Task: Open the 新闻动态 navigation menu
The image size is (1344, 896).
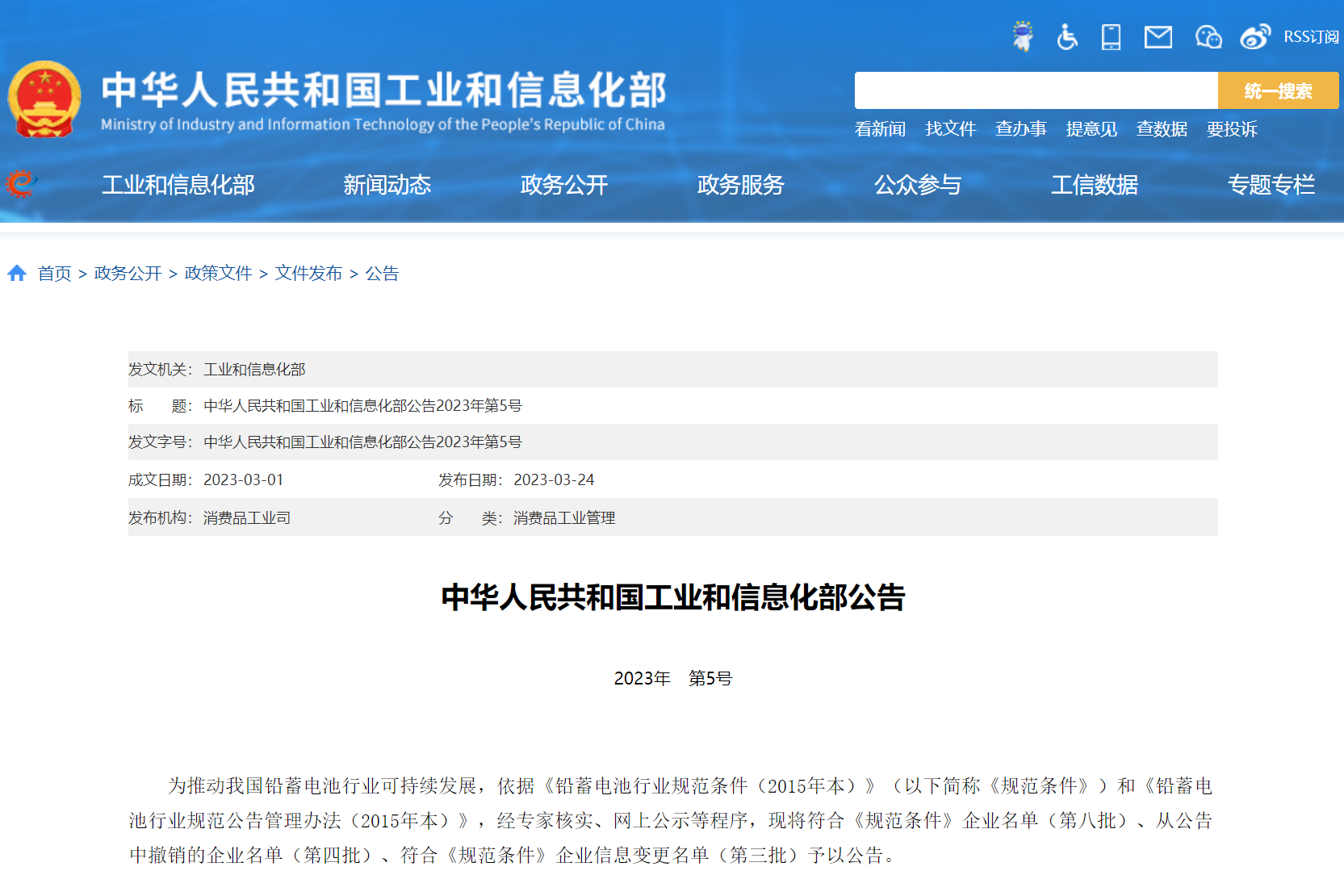Action: (387, 185)
